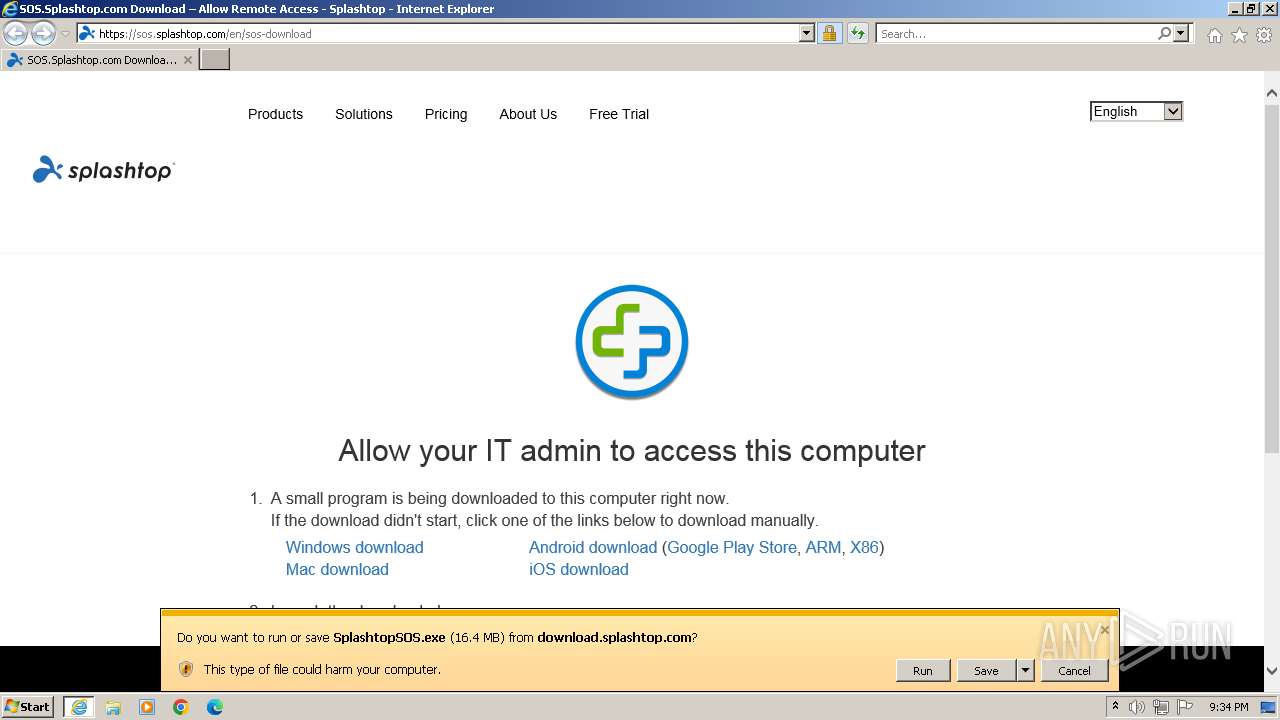The width and height of the screenshot is (1280, 720).
Task: Click the iOS download link
Action: [x=579, y=569]
